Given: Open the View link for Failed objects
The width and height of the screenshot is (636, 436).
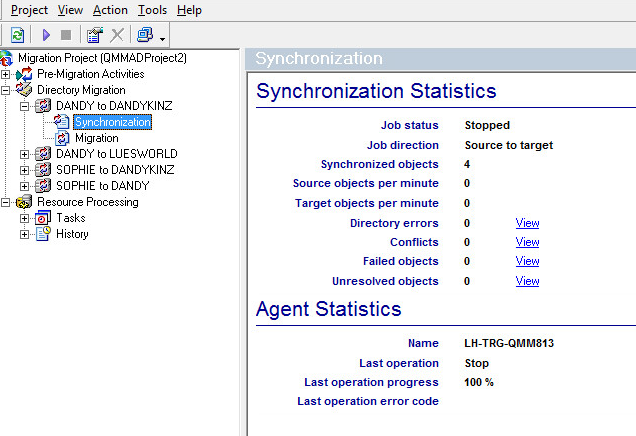Looking at the screenshot, I should click(527, 261).
